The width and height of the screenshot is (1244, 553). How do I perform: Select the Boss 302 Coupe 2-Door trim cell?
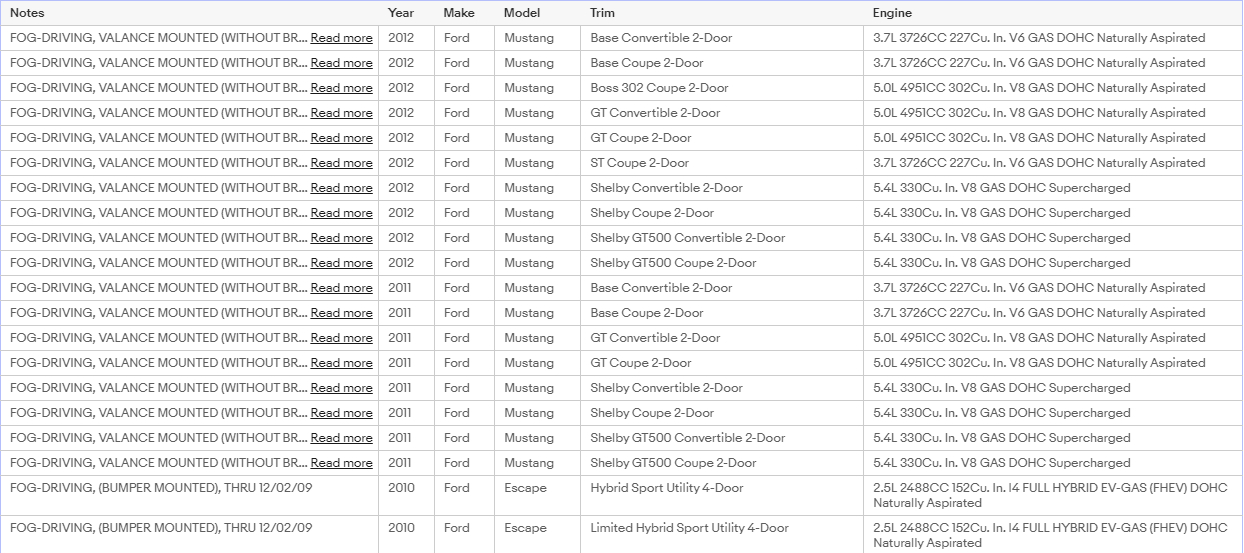pos(659,88)
